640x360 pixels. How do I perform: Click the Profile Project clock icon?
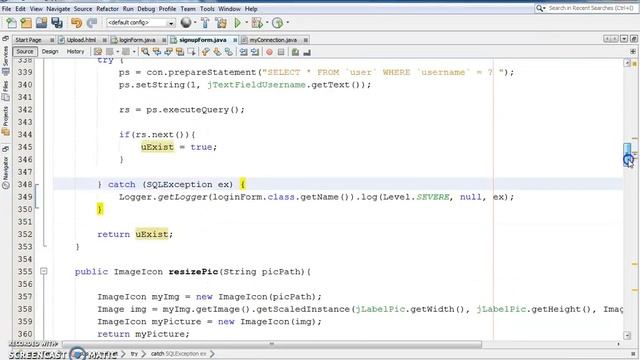(x=278, y=23)
